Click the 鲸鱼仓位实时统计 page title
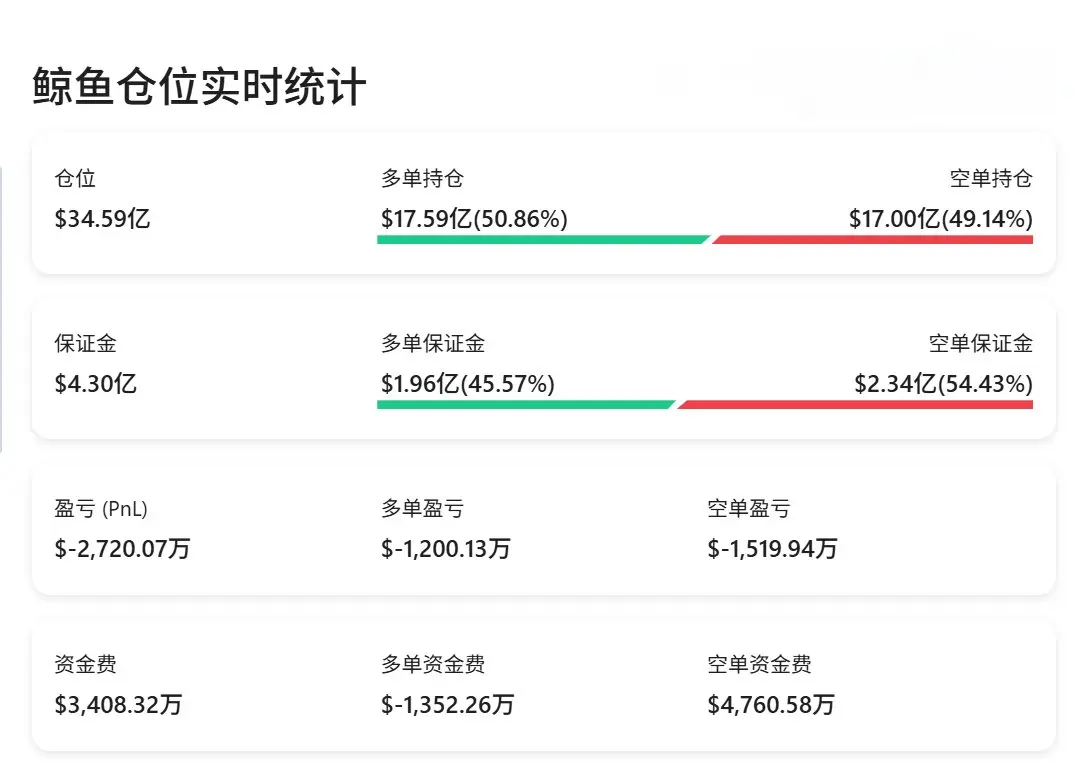Image resolution: width=1074 pixels, height=765 pixels. tap(200, 88)
